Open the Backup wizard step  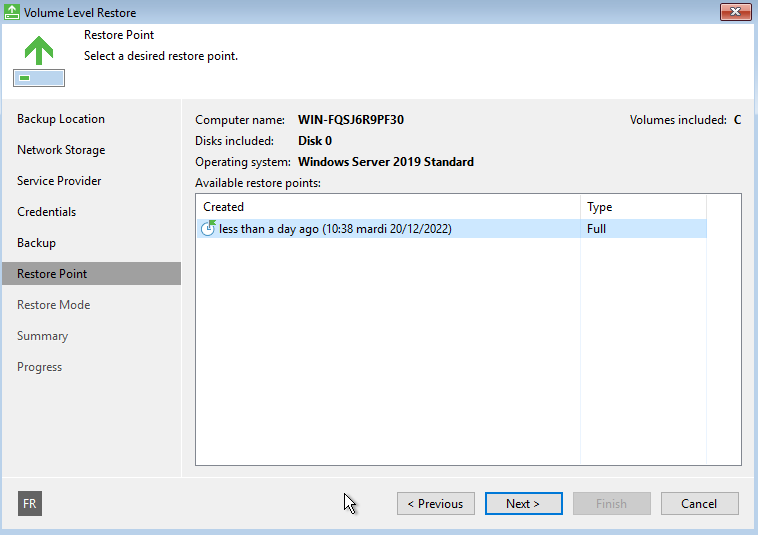click(36, 243)
